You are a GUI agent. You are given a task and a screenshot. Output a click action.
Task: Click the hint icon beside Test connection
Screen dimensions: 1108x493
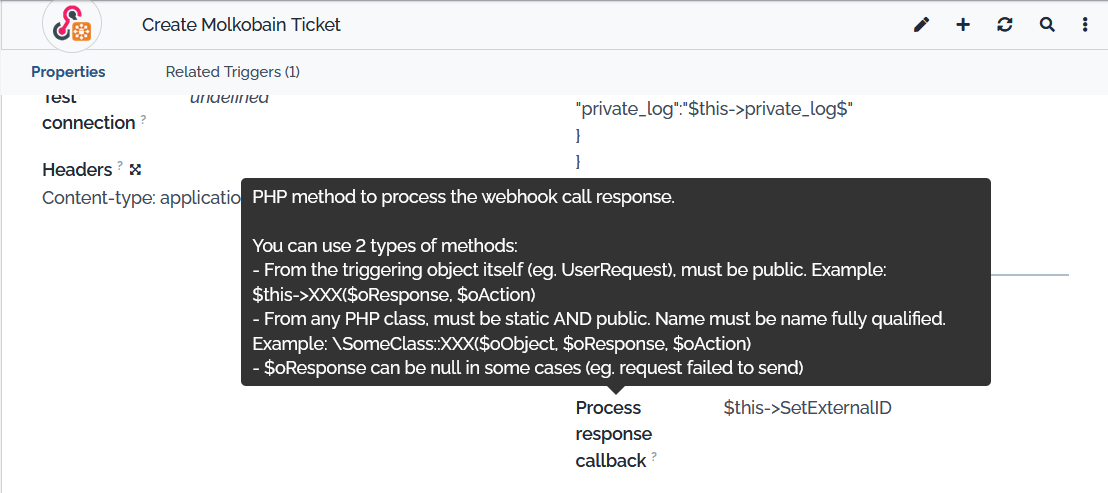pyautogui.click(x=143, y=119)
